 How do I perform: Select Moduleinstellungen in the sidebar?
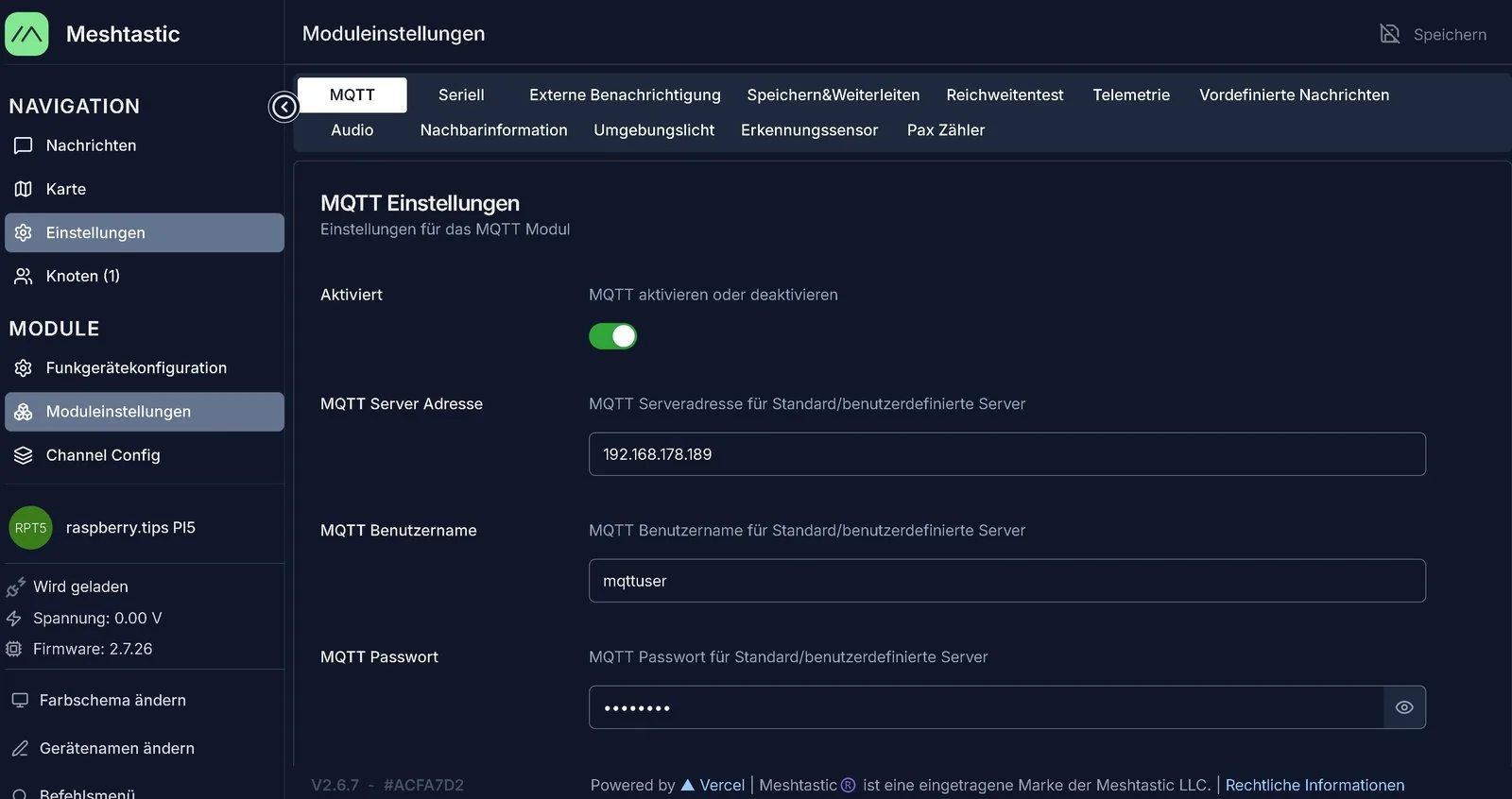point(144,412)
